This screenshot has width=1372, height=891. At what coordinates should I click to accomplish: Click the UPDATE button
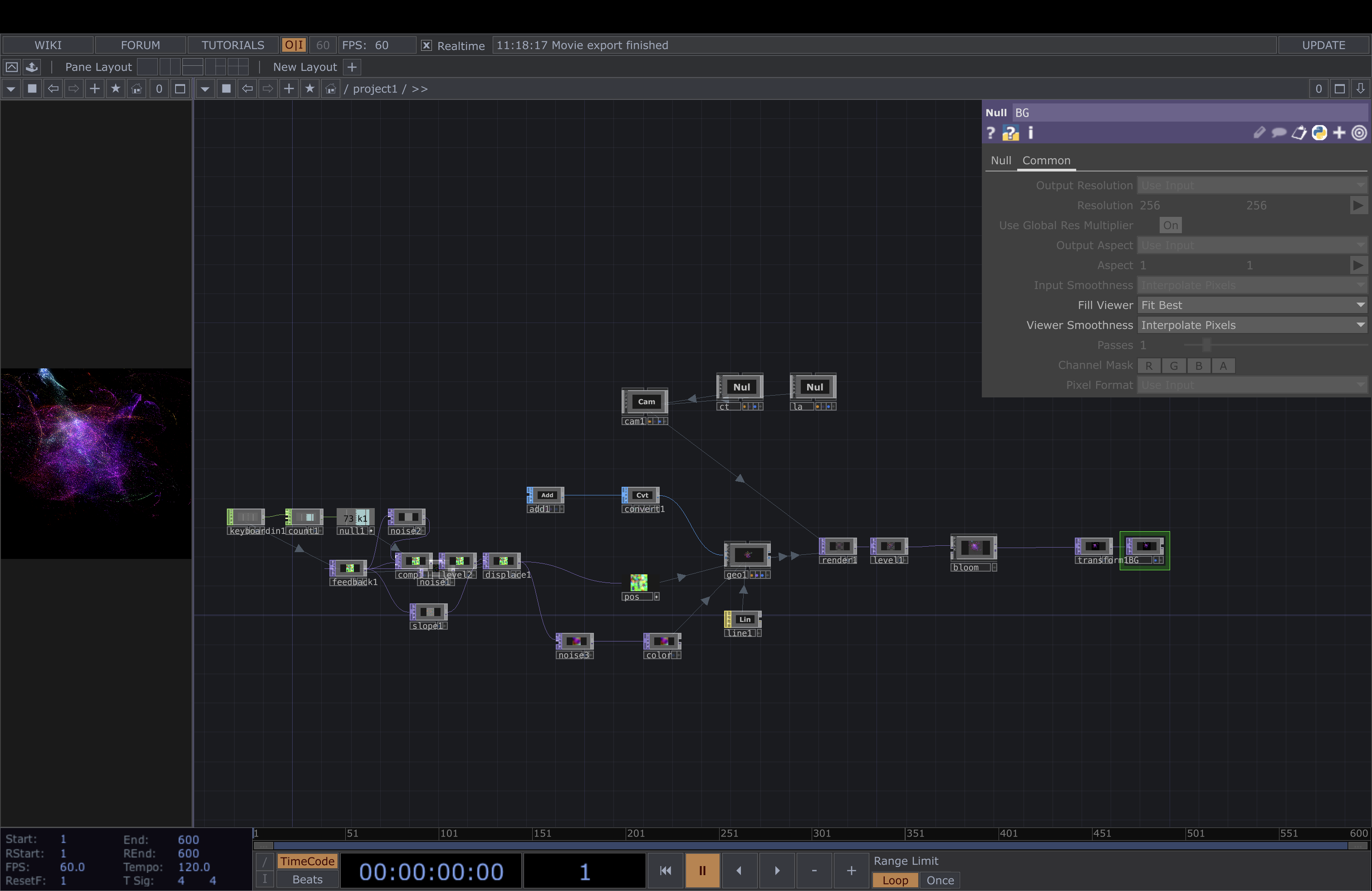(x=1323, y=45)
